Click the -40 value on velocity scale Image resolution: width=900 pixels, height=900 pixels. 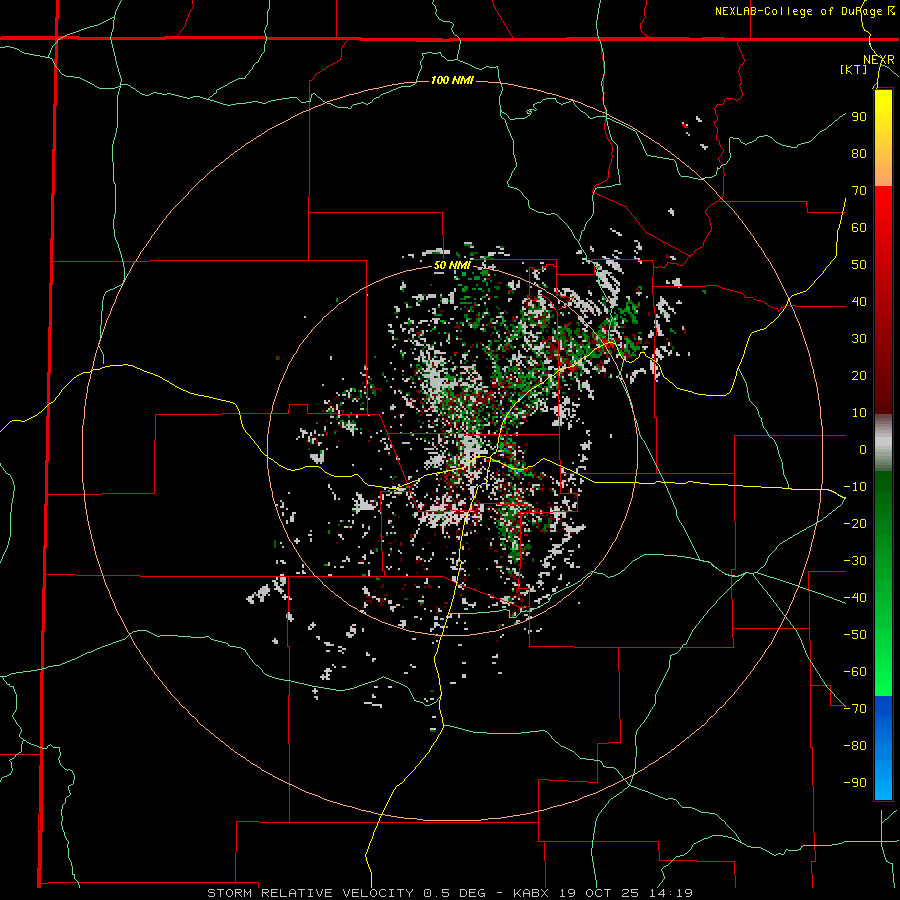click(855, 598)
